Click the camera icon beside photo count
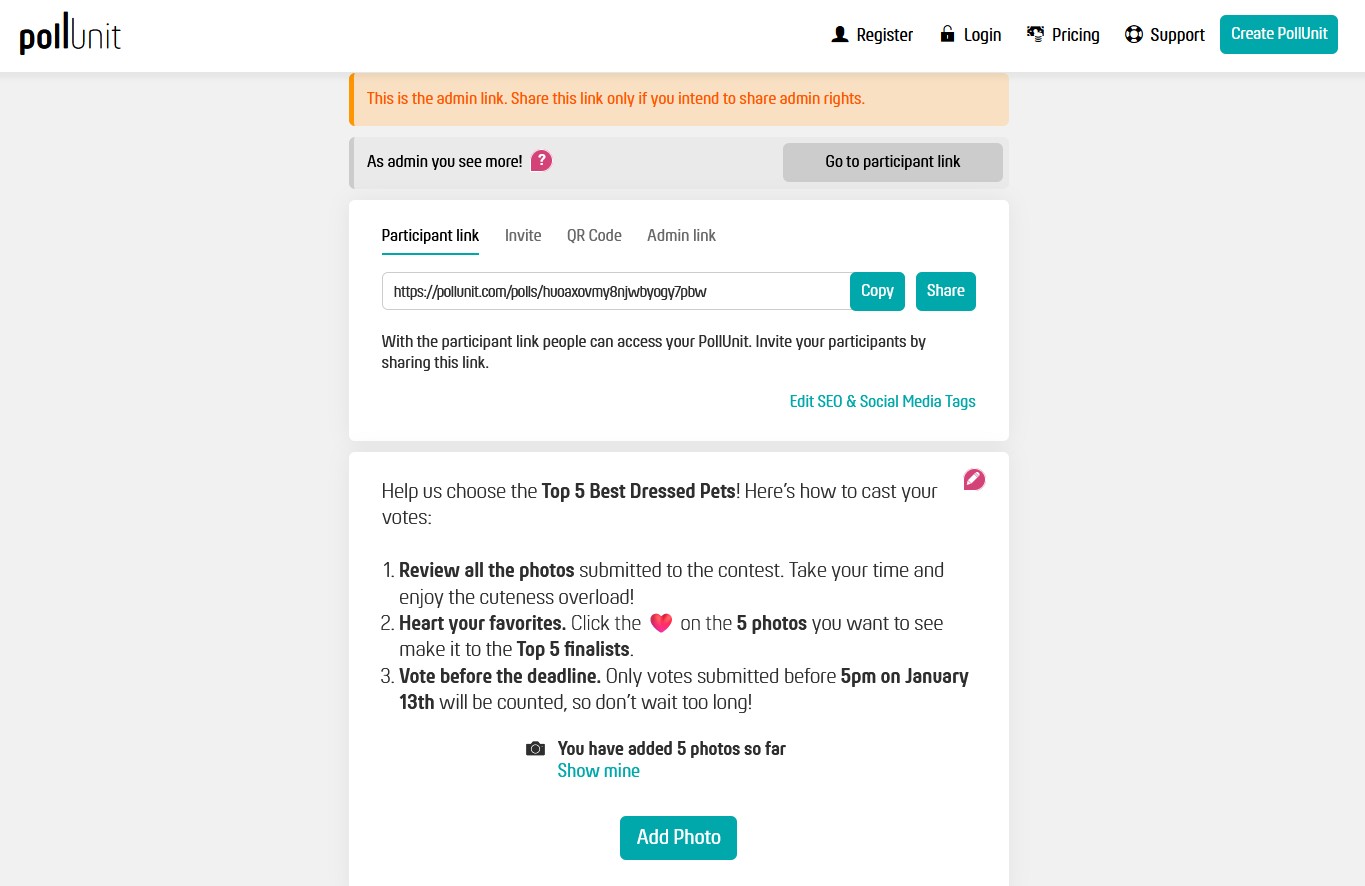Image resolution: width=1365 pixels, height=886 pixels. coord(536,749)
